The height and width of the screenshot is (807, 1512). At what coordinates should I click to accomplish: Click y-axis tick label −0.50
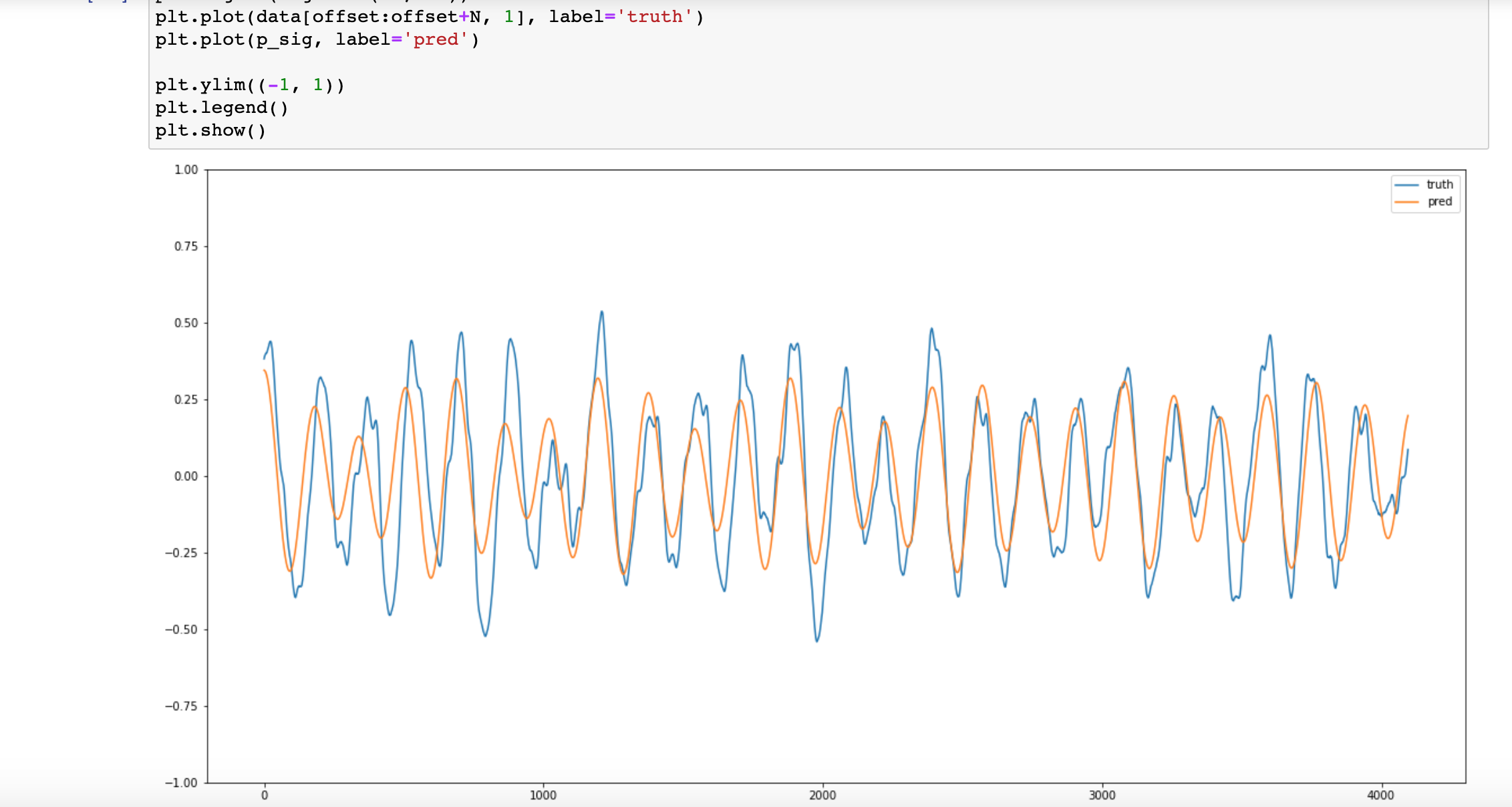pos(182,629)
